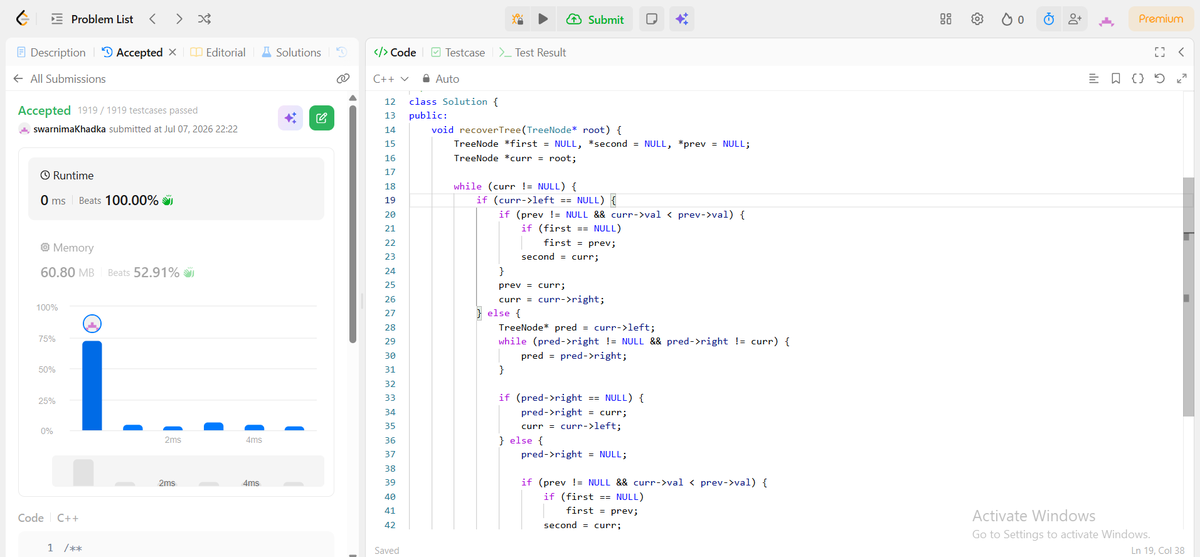Maximize the code panel
This screenshot has width=1200, height=557.
(x=1160, y=52)
